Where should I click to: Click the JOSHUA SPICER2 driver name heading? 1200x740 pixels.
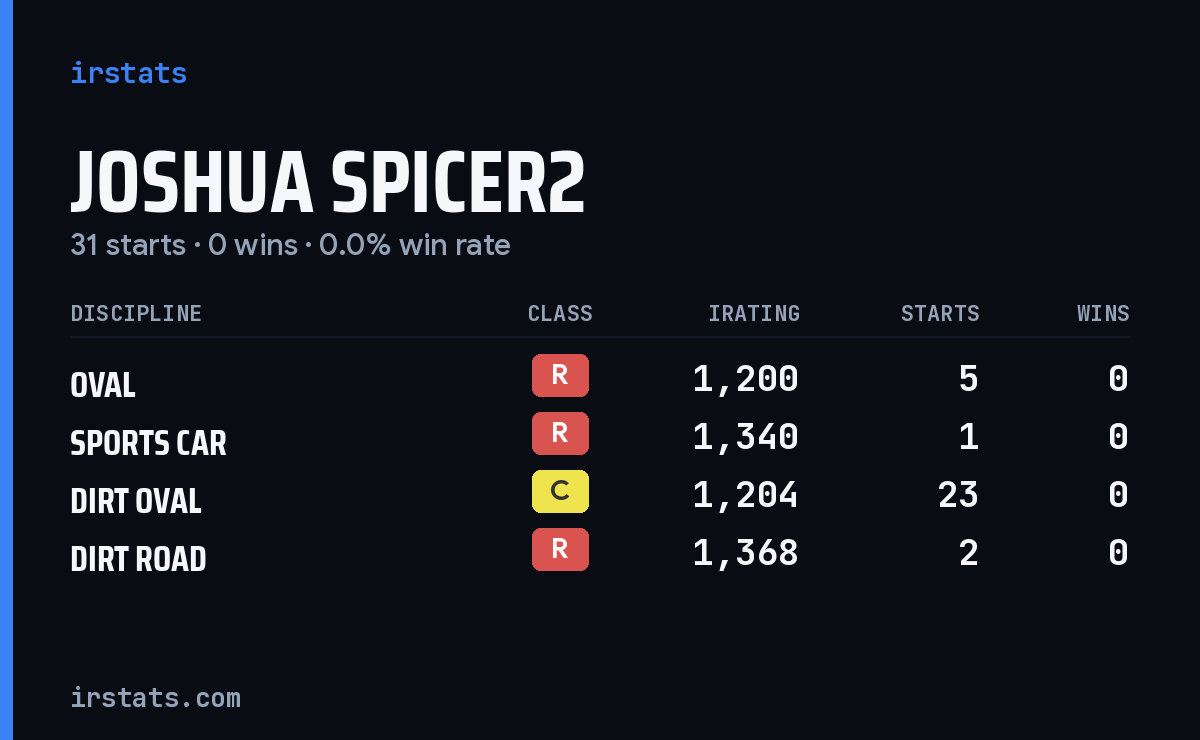pyautogui.click(x=327, y=182)
